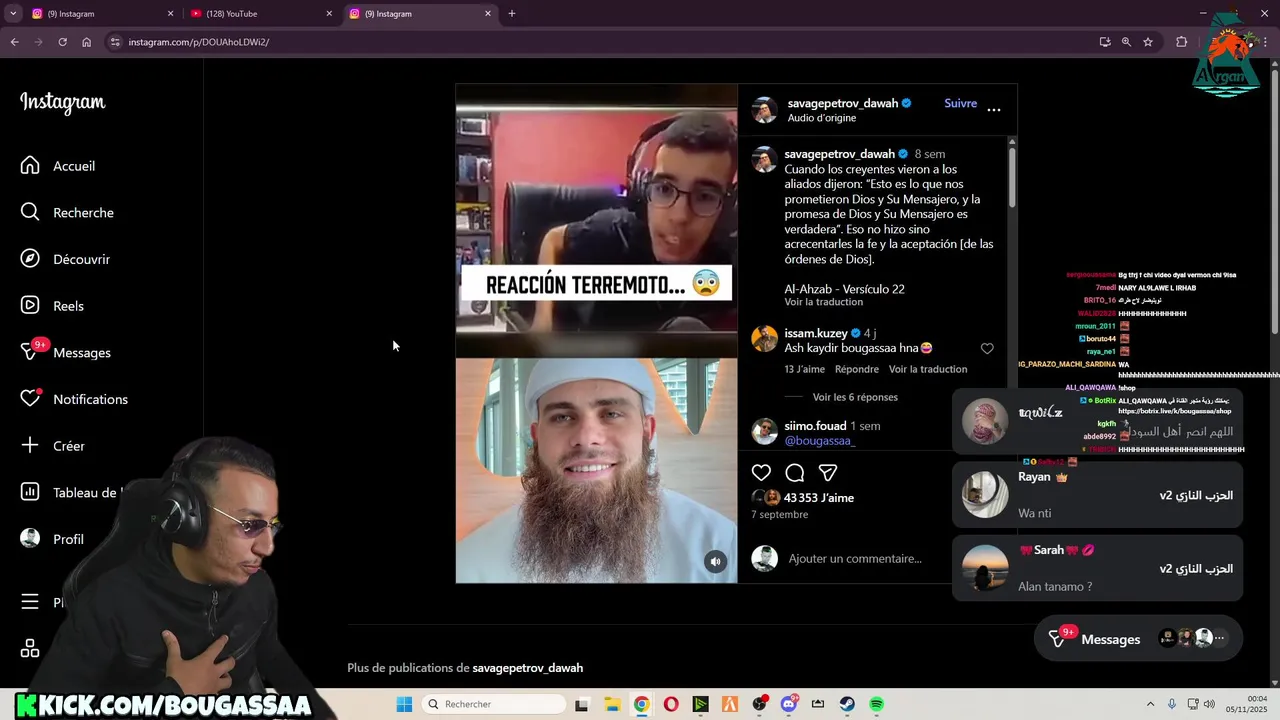
Task: Click the zoom magnifier icon in address bar
Action: tap(1126, 42)
